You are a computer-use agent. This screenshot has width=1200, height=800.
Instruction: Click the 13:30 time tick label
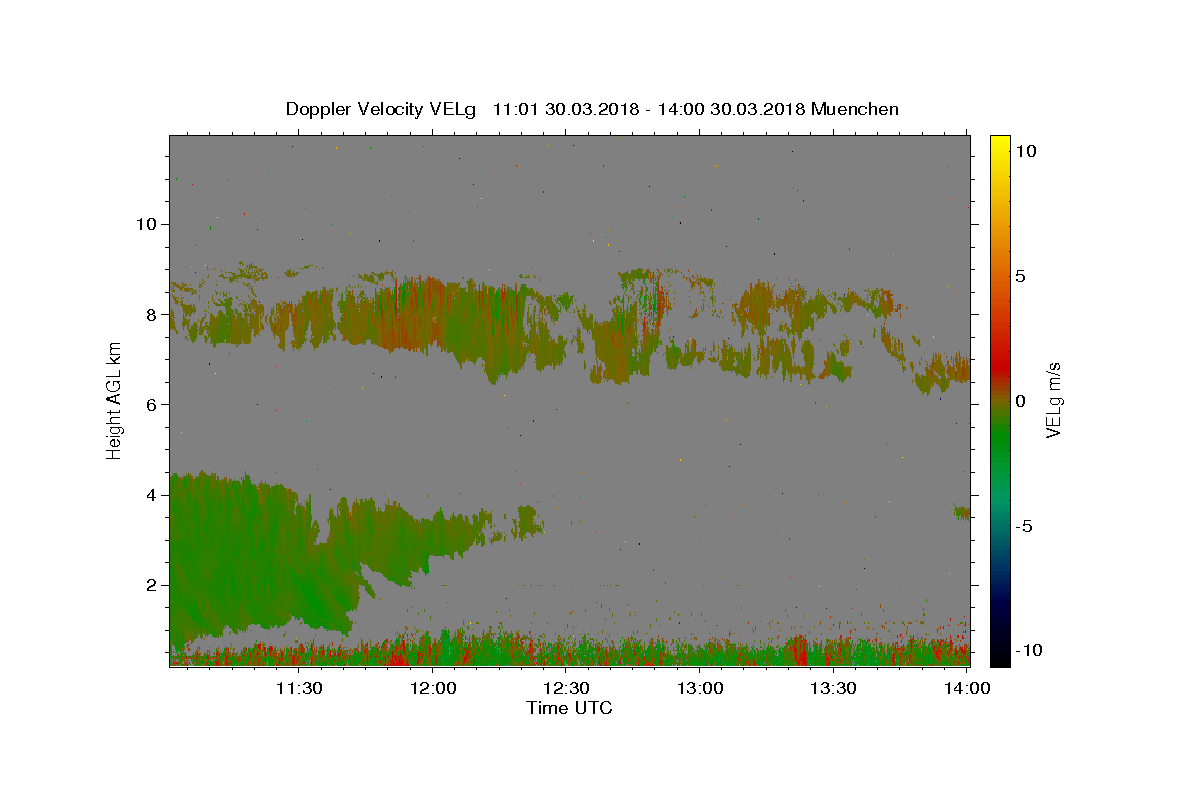[833, 688]
